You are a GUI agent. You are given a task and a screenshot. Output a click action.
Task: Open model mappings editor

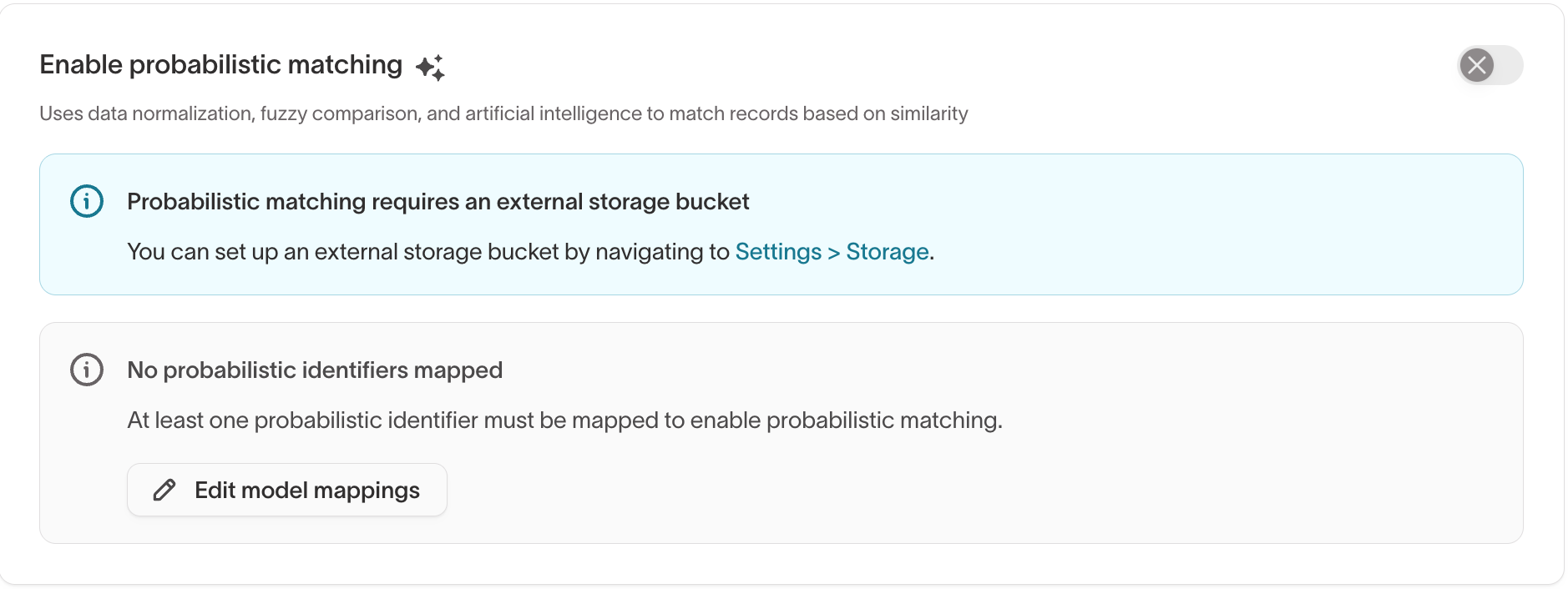click(x=286, y=490)
